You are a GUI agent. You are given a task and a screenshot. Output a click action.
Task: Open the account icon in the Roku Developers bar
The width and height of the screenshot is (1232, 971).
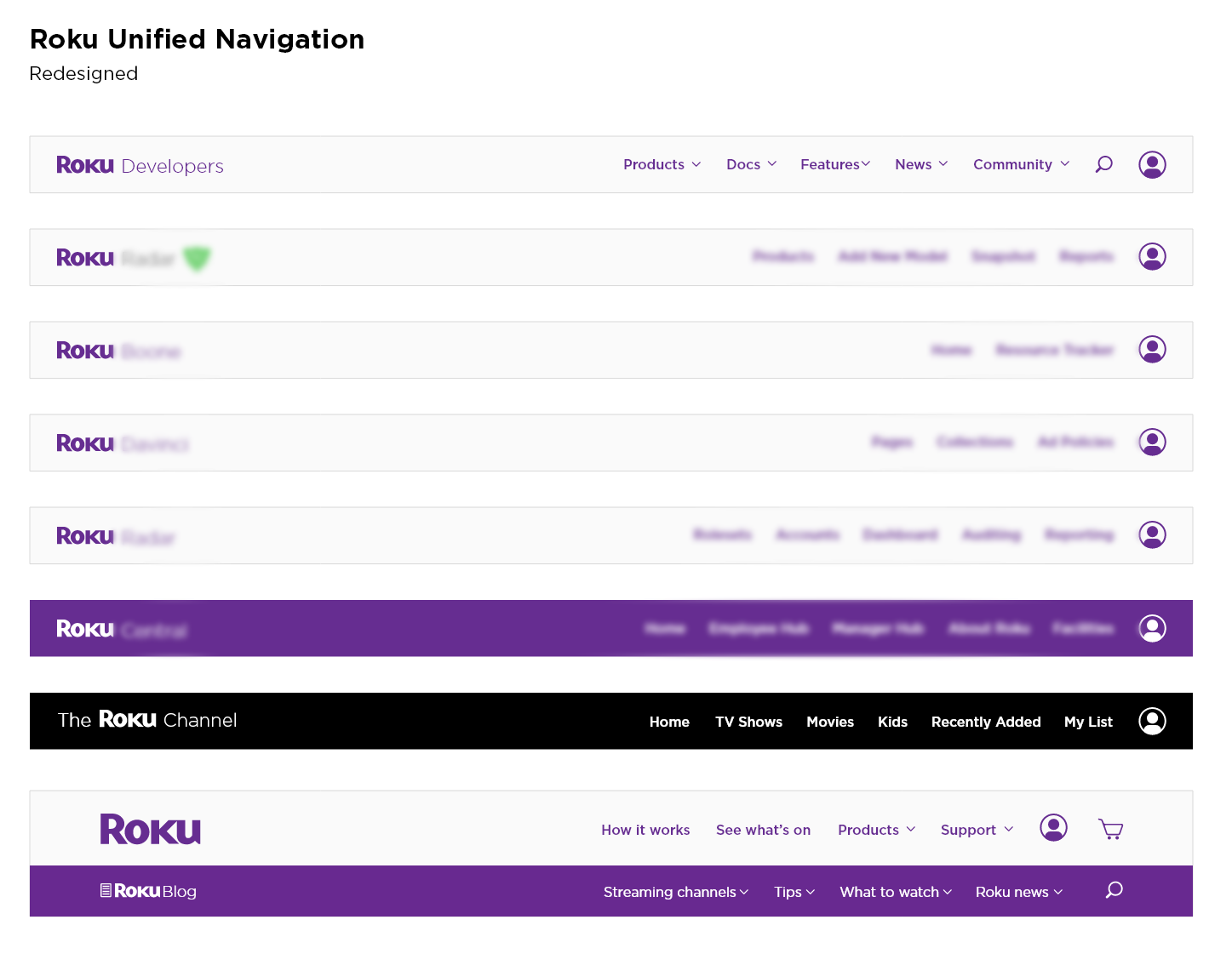click(1152, 164)
